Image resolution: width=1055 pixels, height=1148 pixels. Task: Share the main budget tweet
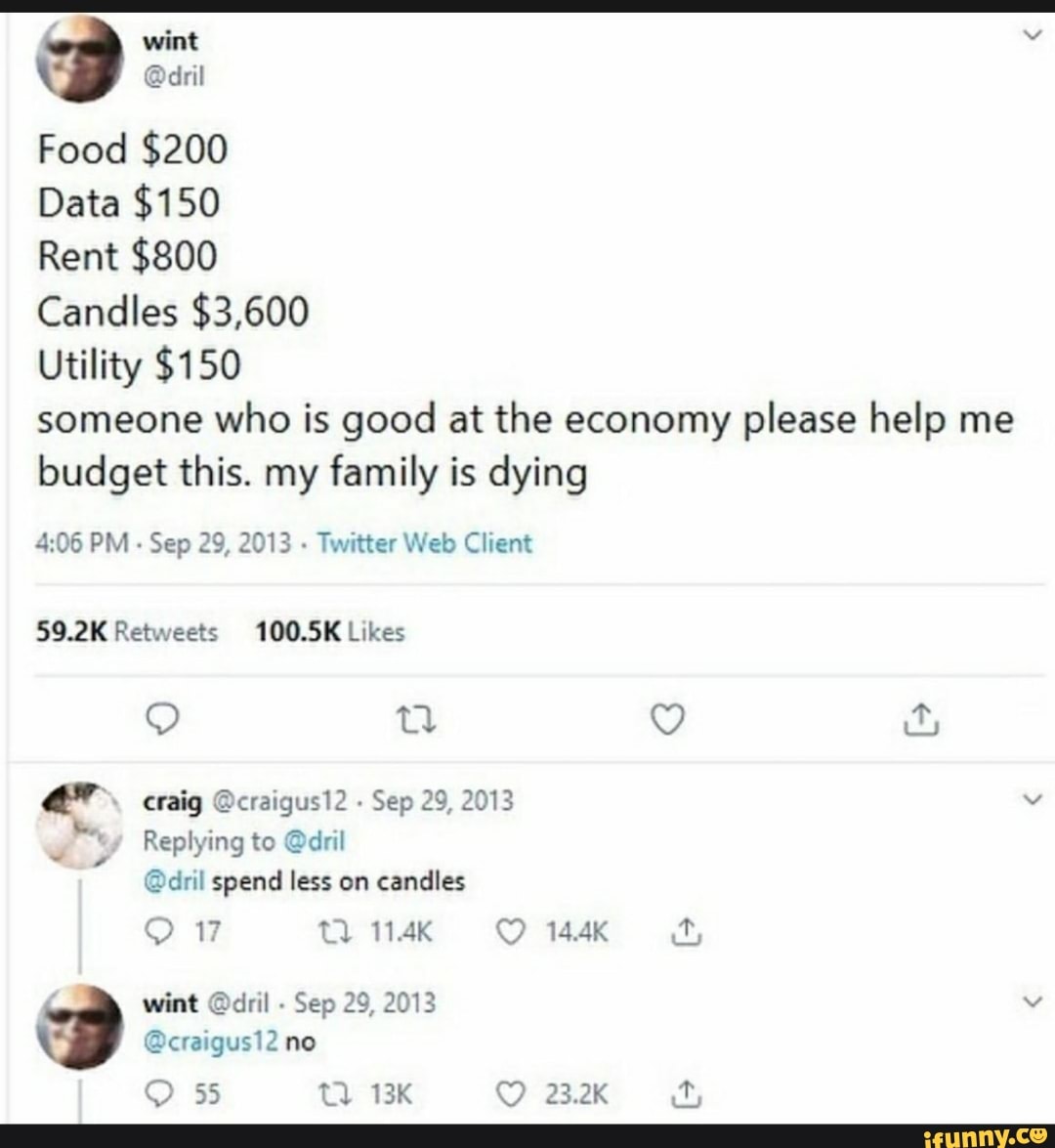click(x=920, y=719)
